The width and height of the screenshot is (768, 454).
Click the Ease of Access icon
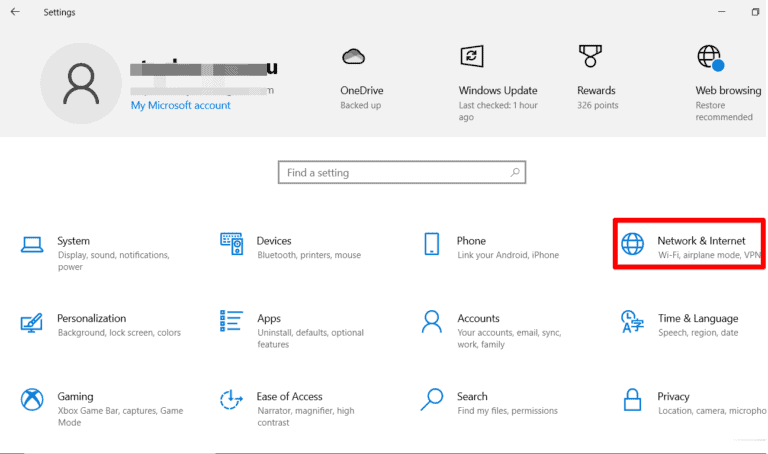231,400
